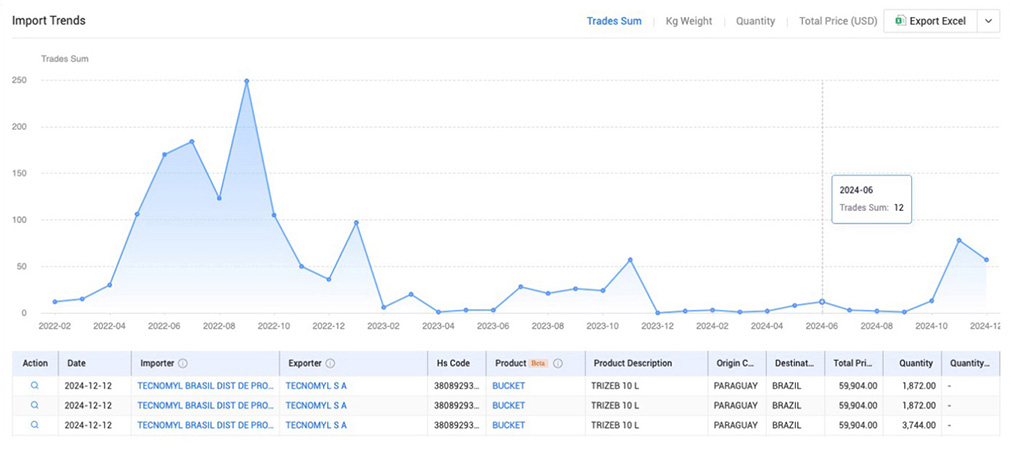Click the Date column header

coord(76,364)
